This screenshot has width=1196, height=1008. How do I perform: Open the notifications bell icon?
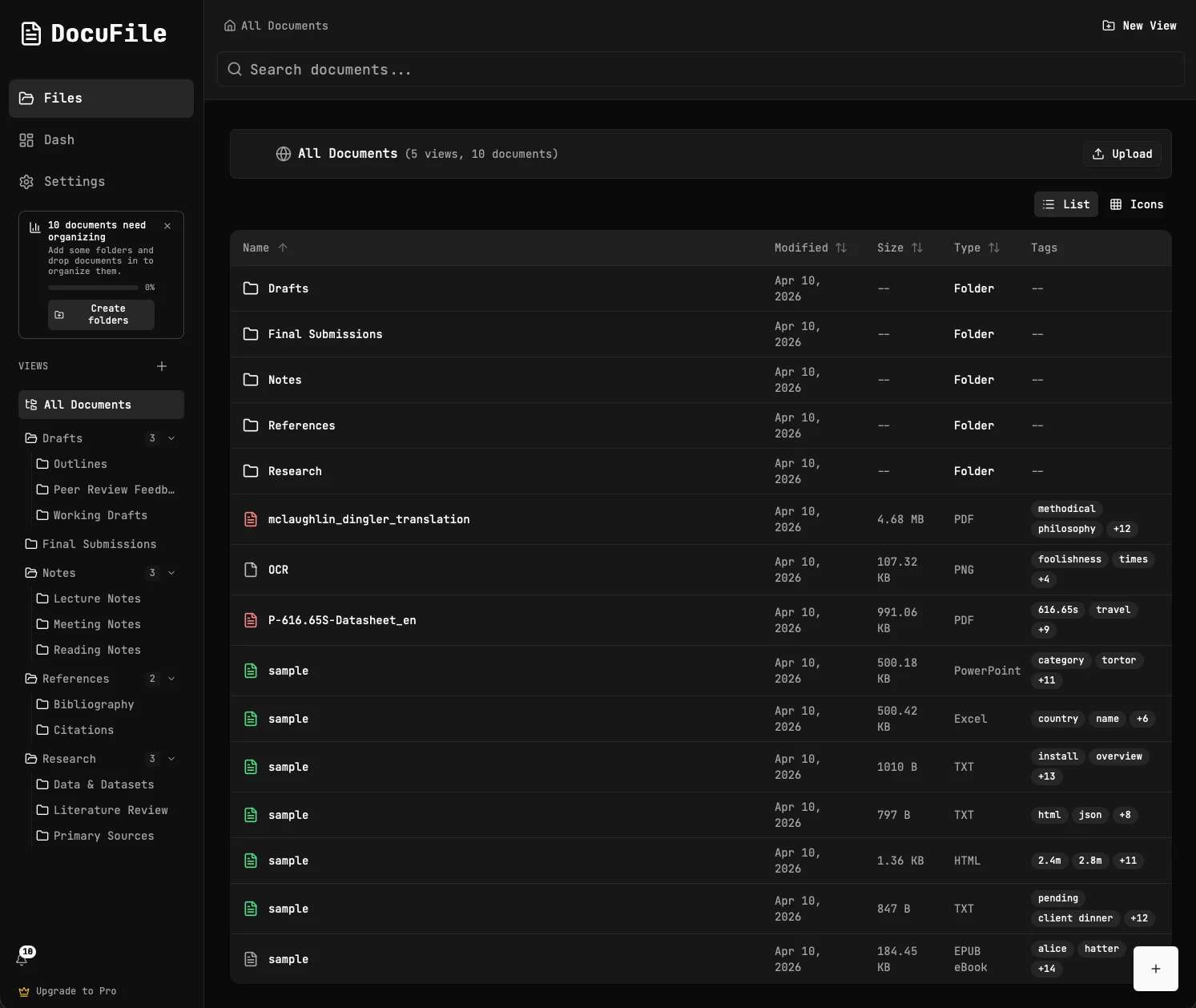(22, 959)
